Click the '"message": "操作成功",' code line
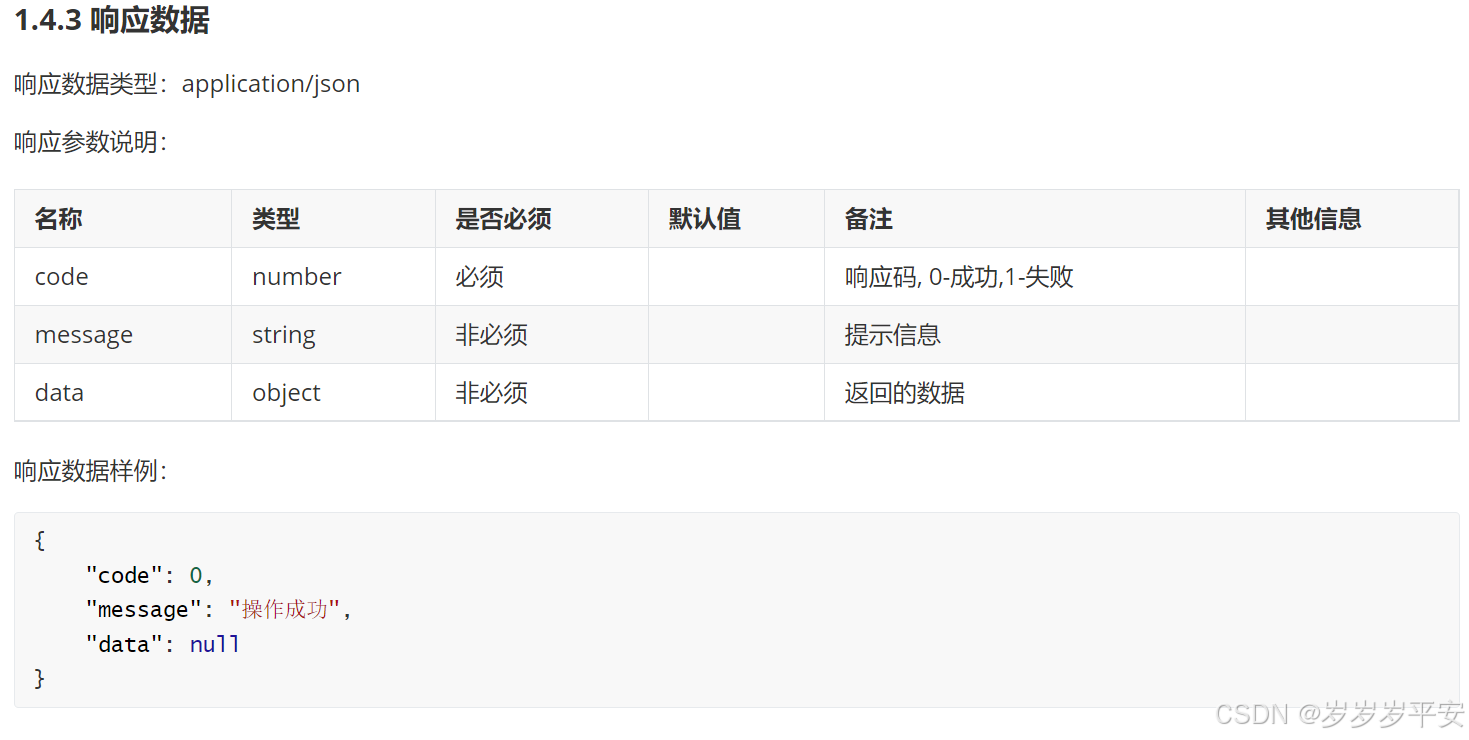Viewport: 1469px width, 740px height. pos(220,610)
